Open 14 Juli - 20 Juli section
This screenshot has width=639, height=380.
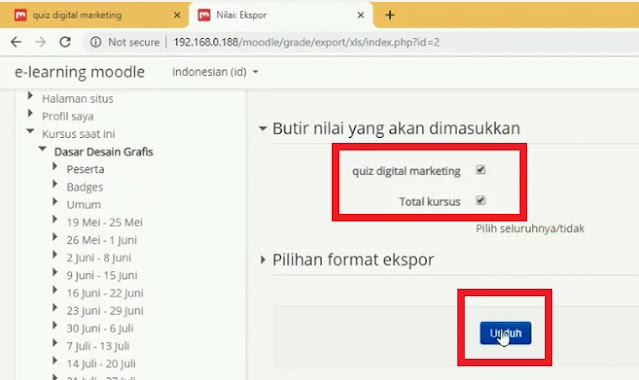[101, 364]
